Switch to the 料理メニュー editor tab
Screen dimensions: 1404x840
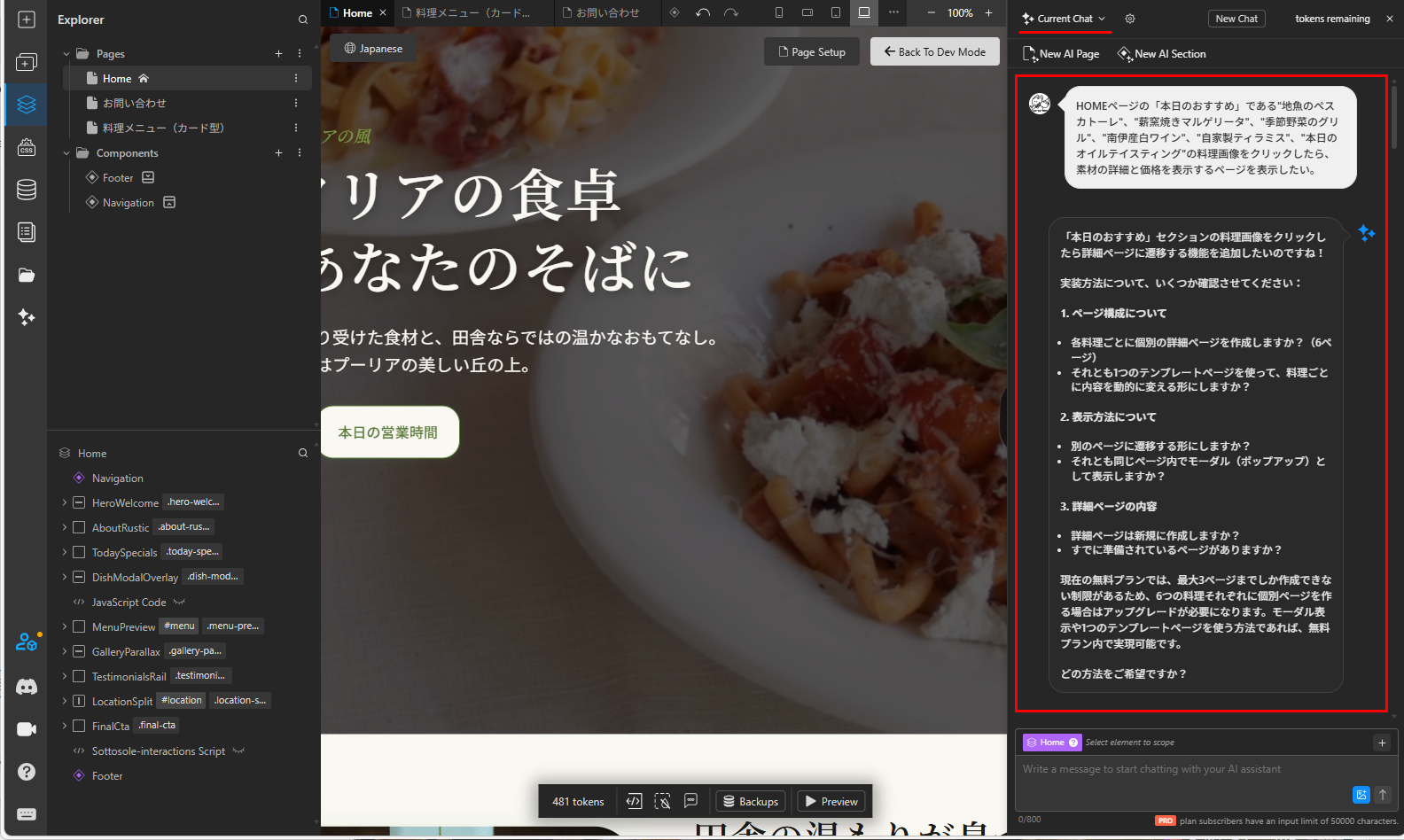[x=473, y=12]
